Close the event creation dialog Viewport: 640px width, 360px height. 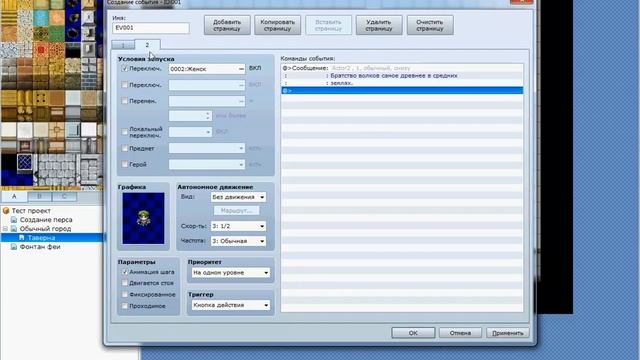[x=521, y=2]
